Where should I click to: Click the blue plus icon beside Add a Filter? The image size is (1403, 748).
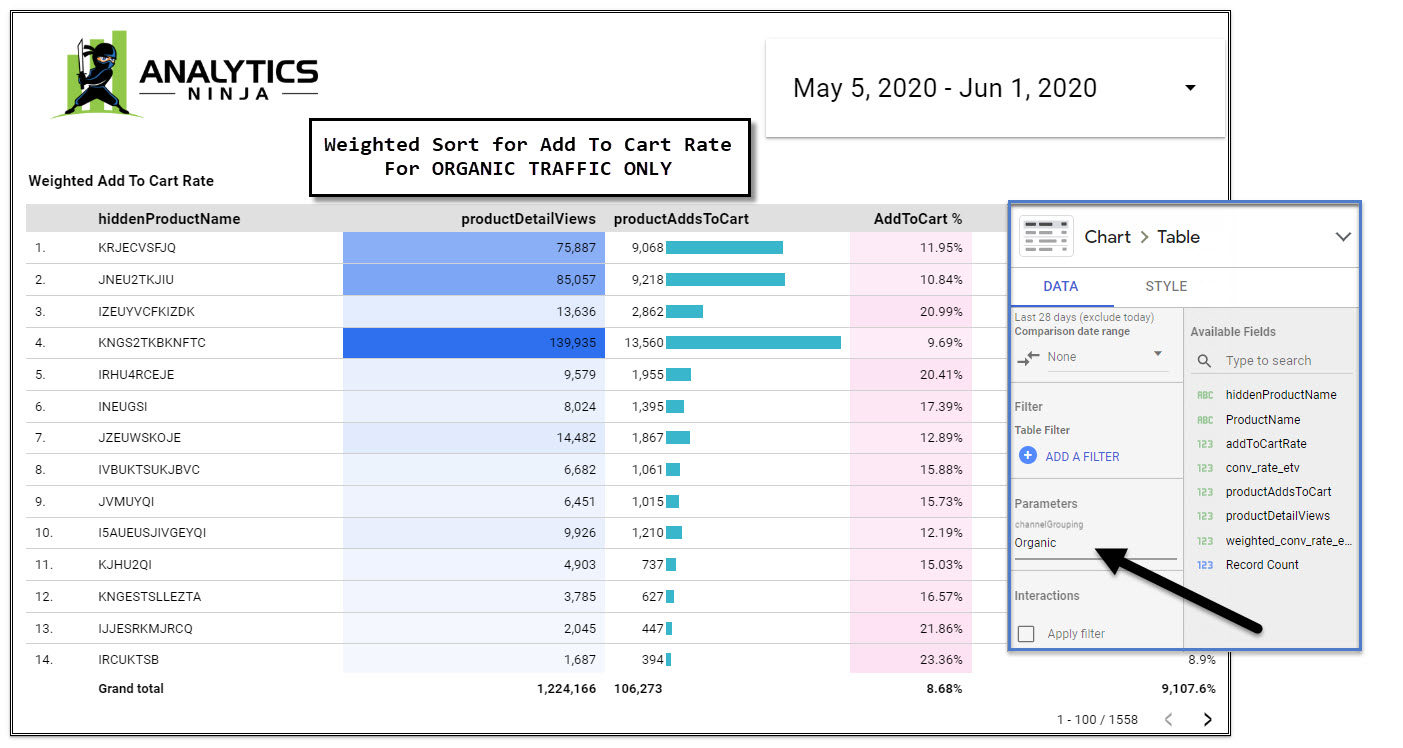click(x=1027, y=455)
